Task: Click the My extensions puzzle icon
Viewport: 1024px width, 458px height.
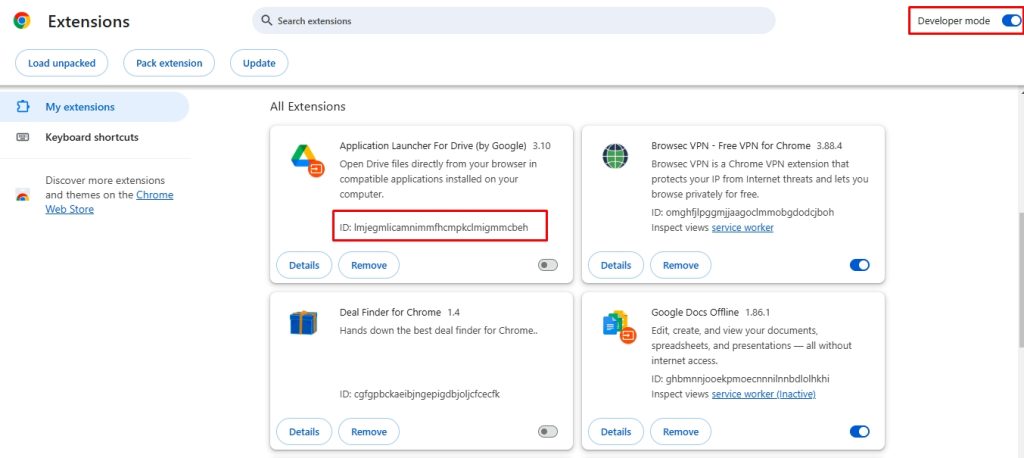Action: pyautogui.click(x=23, y=106)
